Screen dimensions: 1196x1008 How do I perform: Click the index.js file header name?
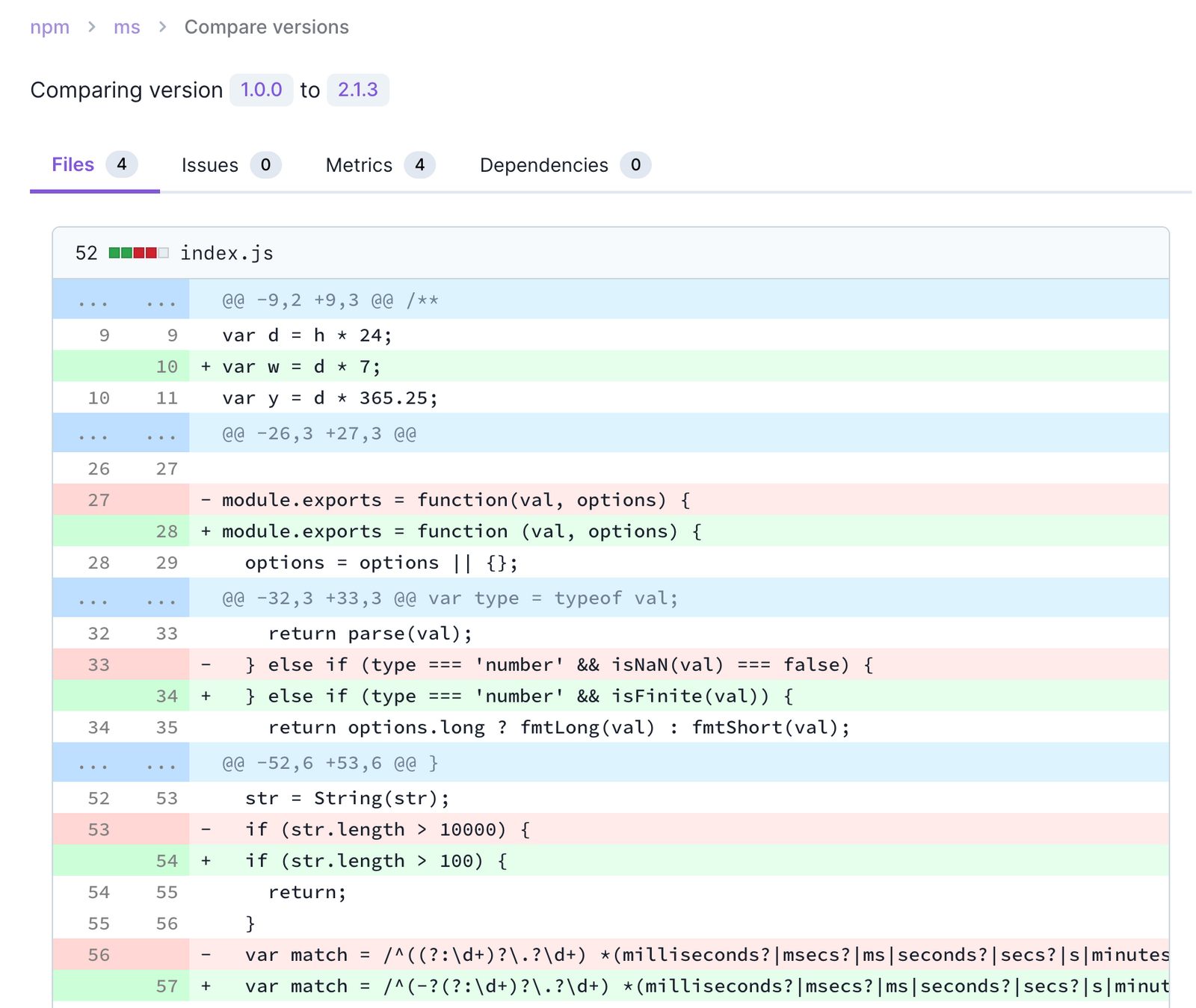click(226, 253)
